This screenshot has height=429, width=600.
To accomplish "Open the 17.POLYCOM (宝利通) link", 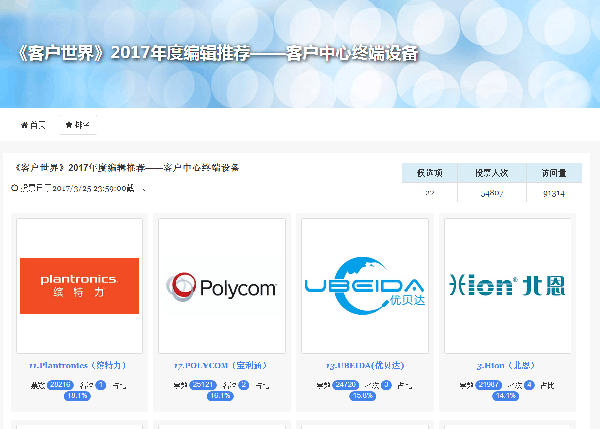I will pos(222,366).
